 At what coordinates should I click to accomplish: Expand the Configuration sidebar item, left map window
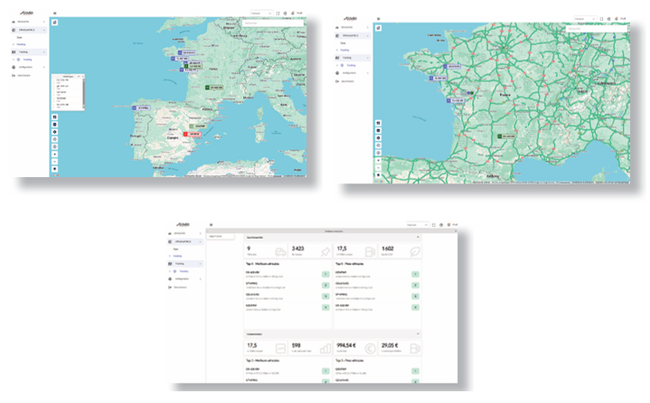28,67
